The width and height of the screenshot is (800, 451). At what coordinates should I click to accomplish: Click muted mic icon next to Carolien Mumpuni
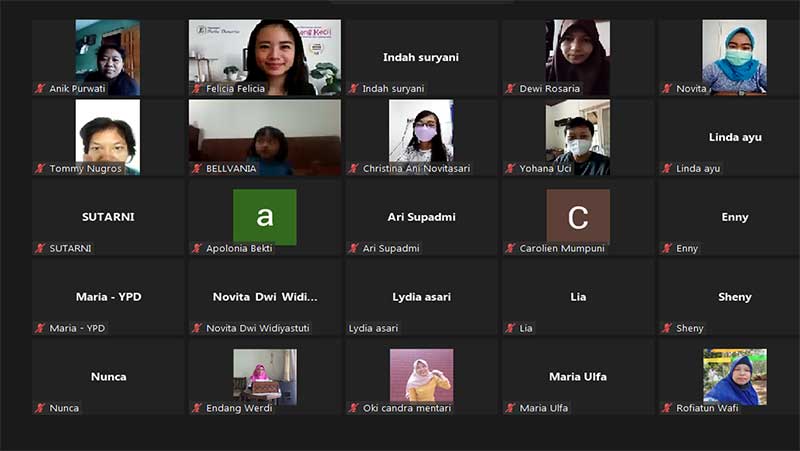pyautogui.click(x=510, y=248)
